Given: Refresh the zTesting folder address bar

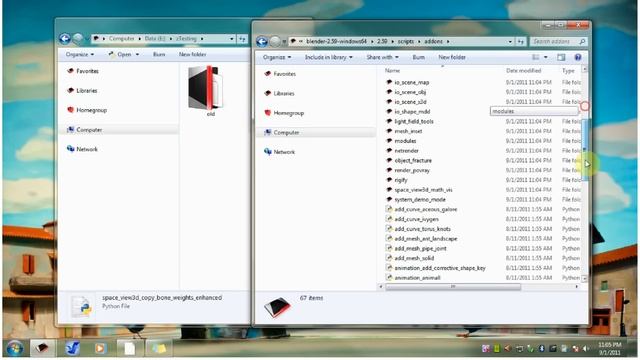Looking at the screenshot, I should coord(242,39).
